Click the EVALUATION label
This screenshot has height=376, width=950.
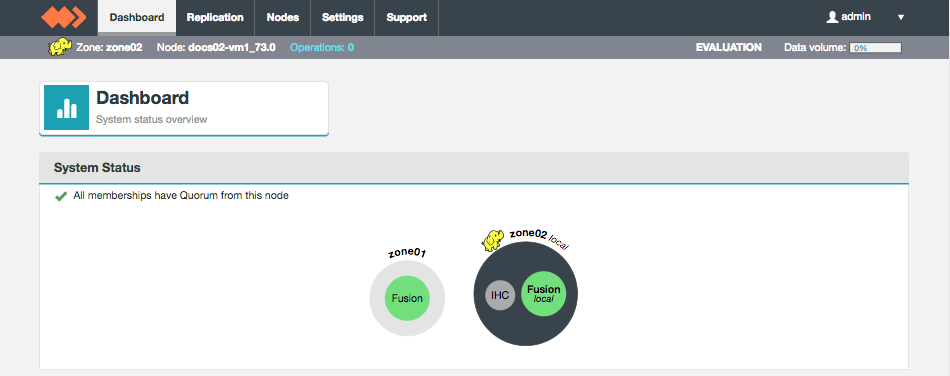tap(729, 47)
